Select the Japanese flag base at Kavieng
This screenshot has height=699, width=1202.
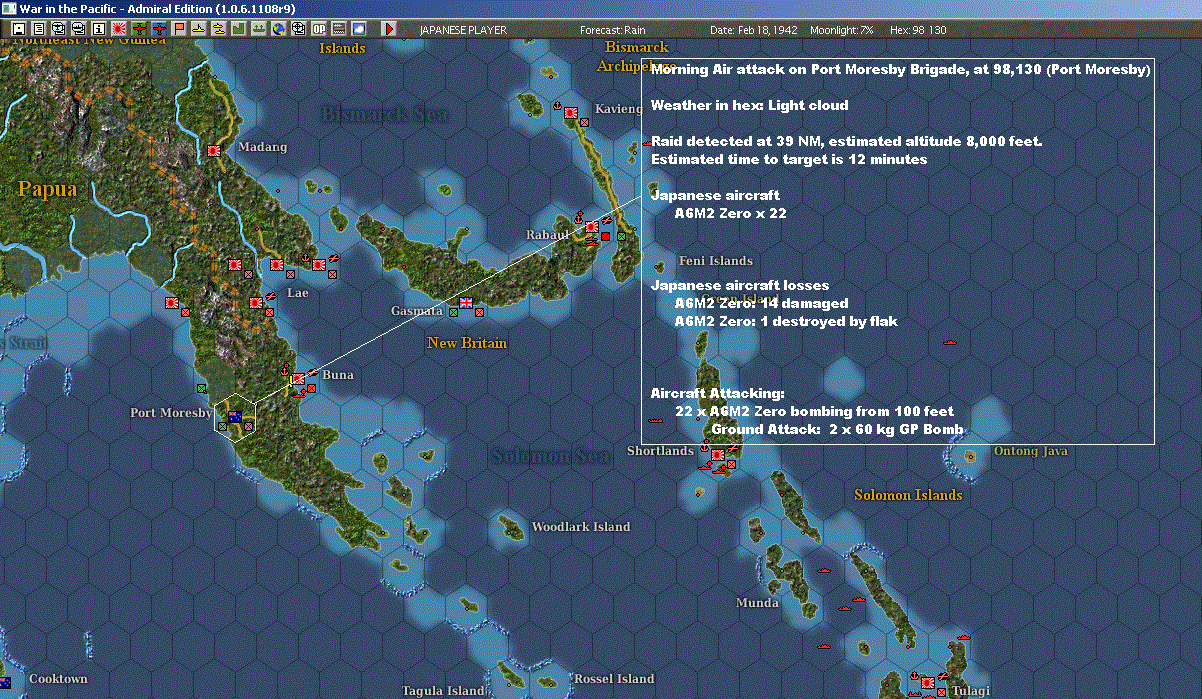pos(572,113)
